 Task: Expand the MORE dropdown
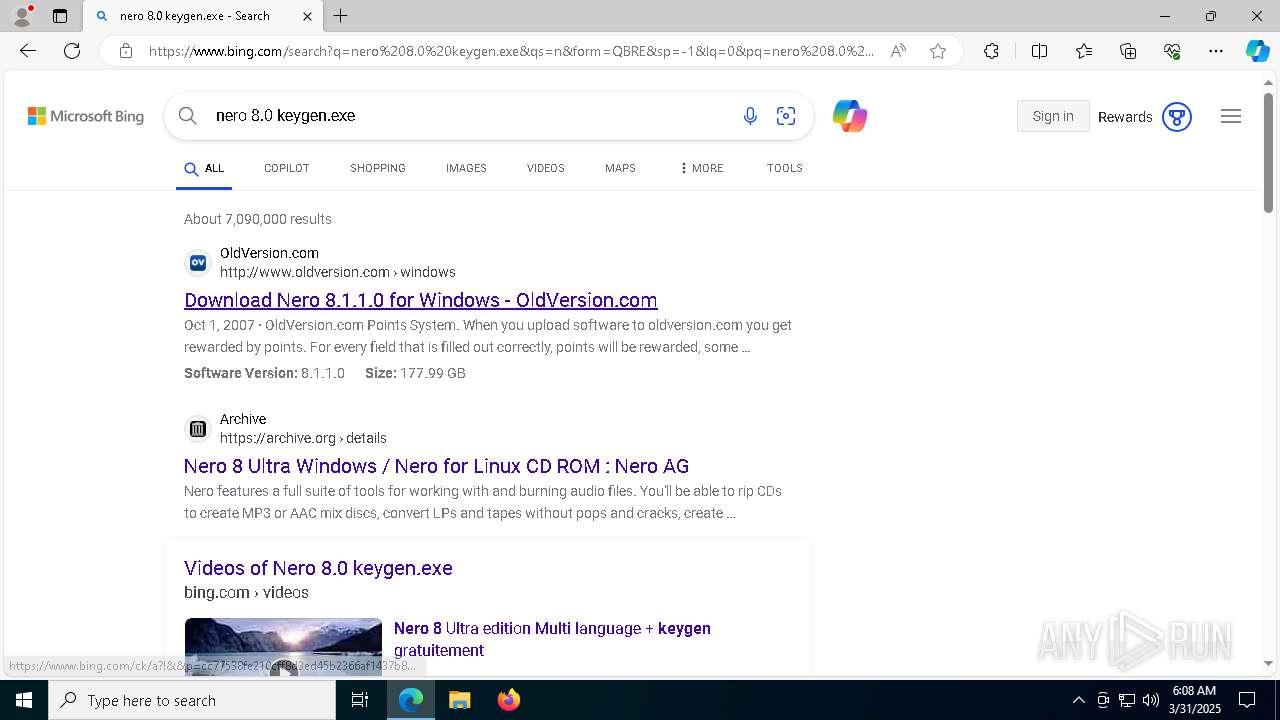701,168
